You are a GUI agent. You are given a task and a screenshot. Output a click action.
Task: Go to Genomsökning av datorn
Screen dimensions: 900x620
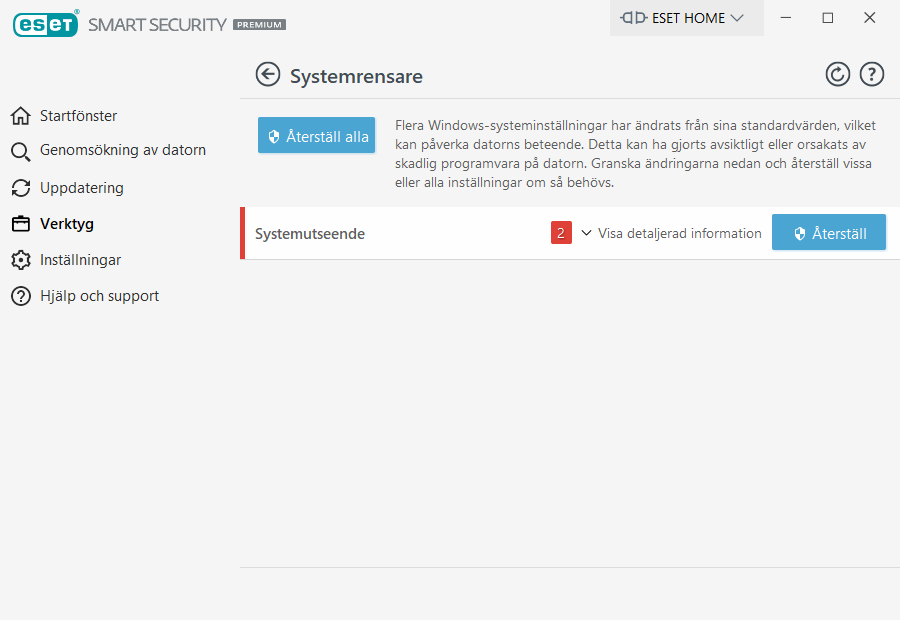pyautogui.click(x=122, y=151)
